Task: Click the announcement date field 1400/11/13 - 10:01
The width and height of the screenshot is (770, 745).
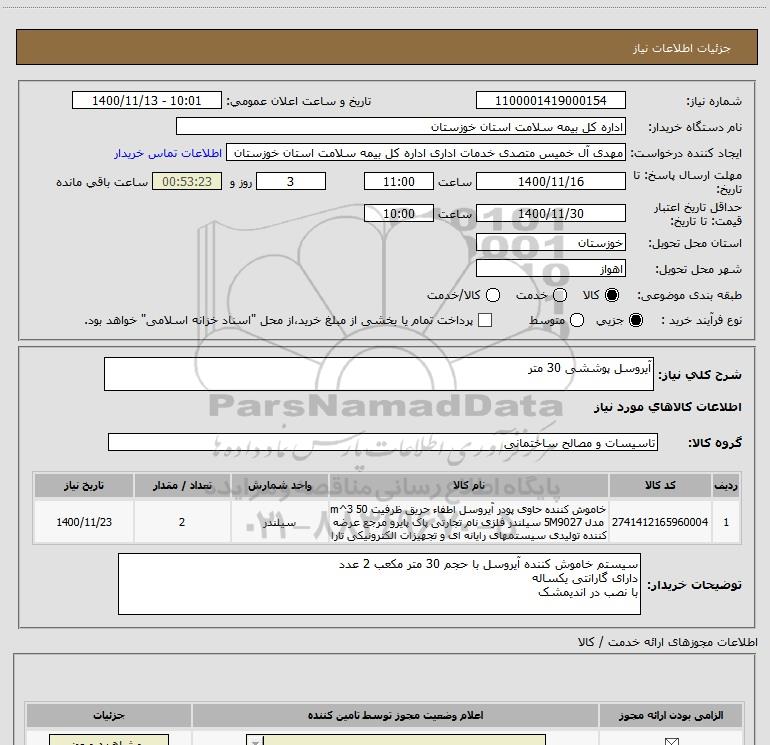Action: [147, 101]
